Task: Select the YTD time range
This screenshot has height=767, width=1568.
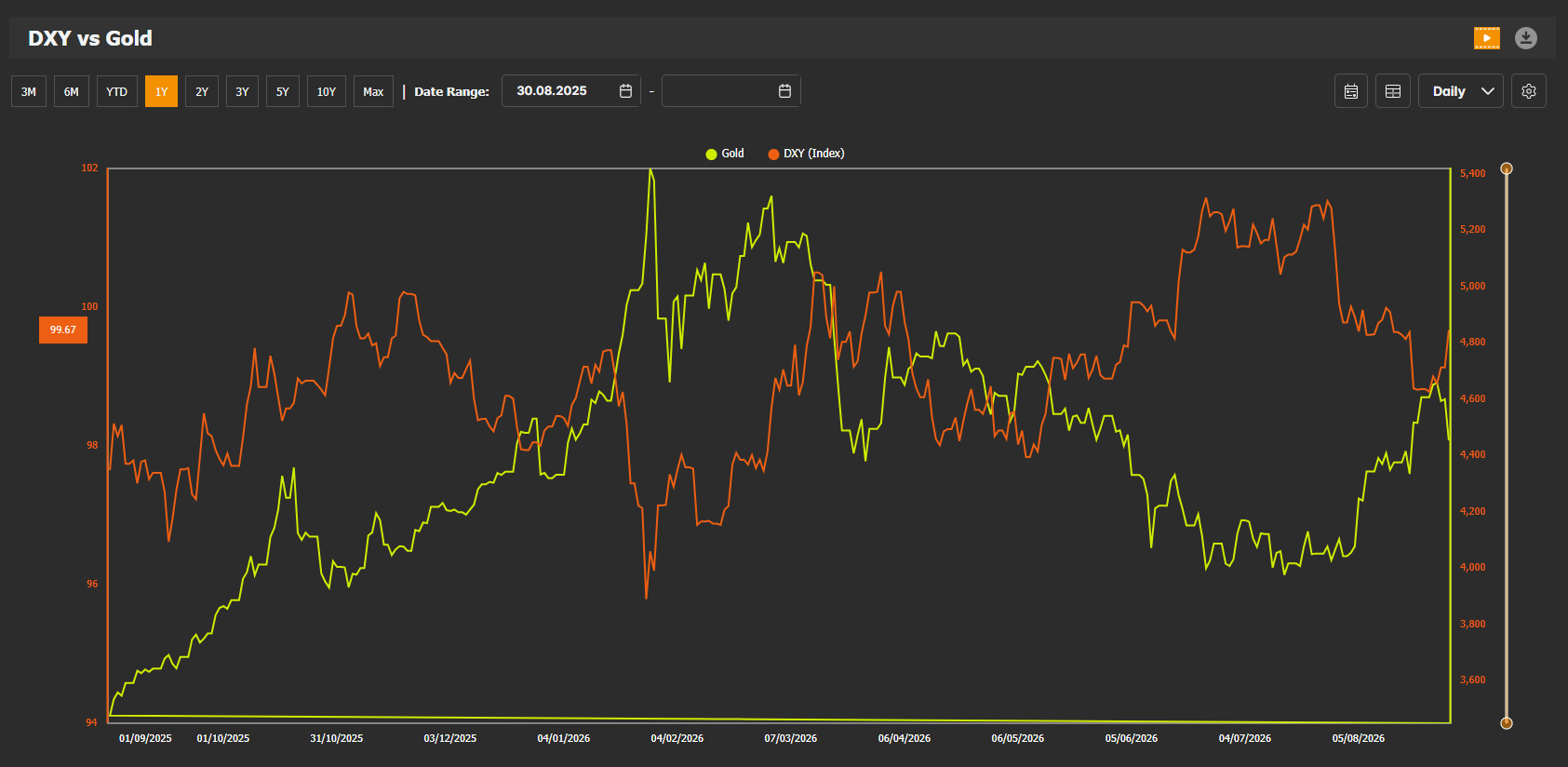Action: (x=117, y=91)
